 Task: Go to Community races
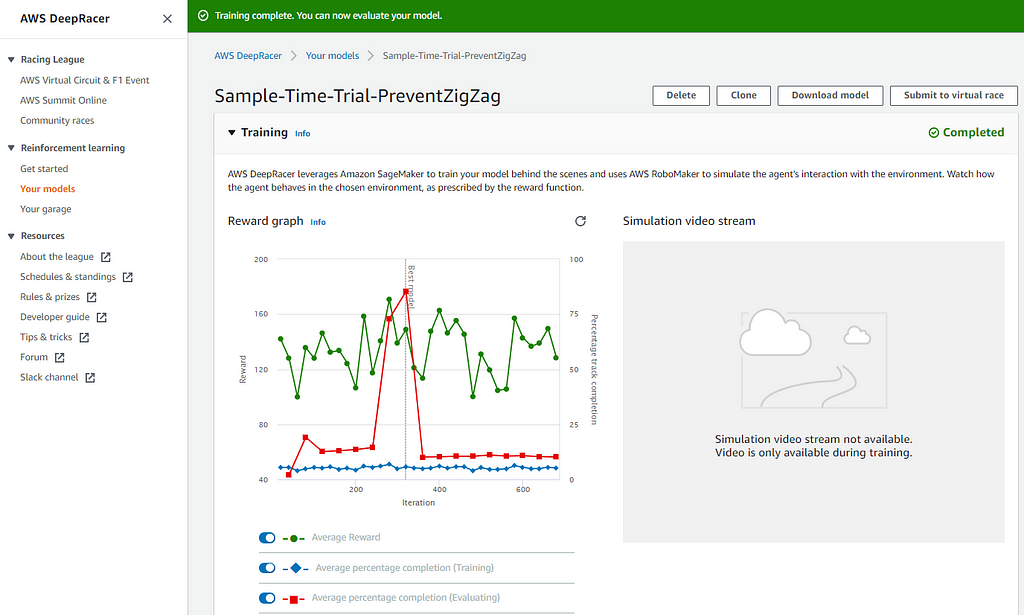[57, 121]
